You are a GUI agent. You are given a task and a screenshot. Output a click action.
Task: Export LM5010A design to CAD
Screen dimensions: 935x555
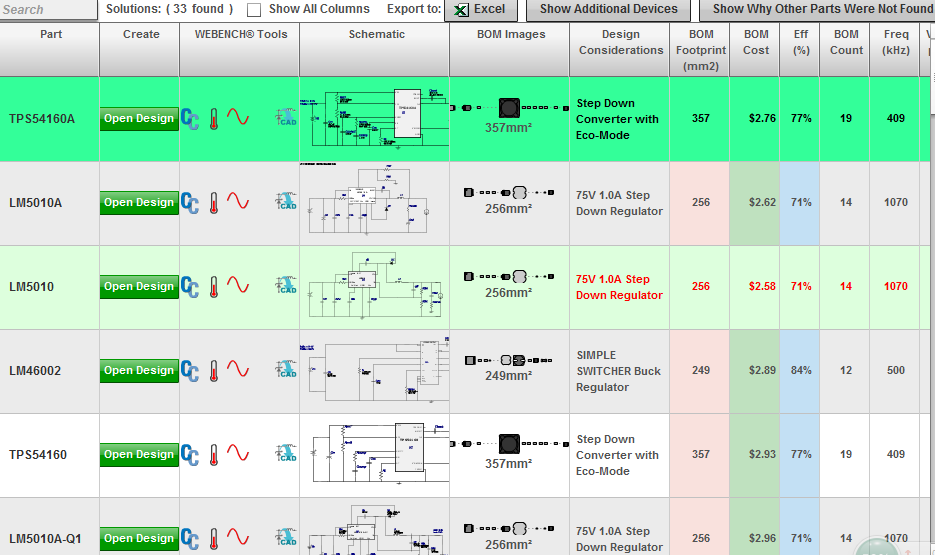click(x=286, y=201)
